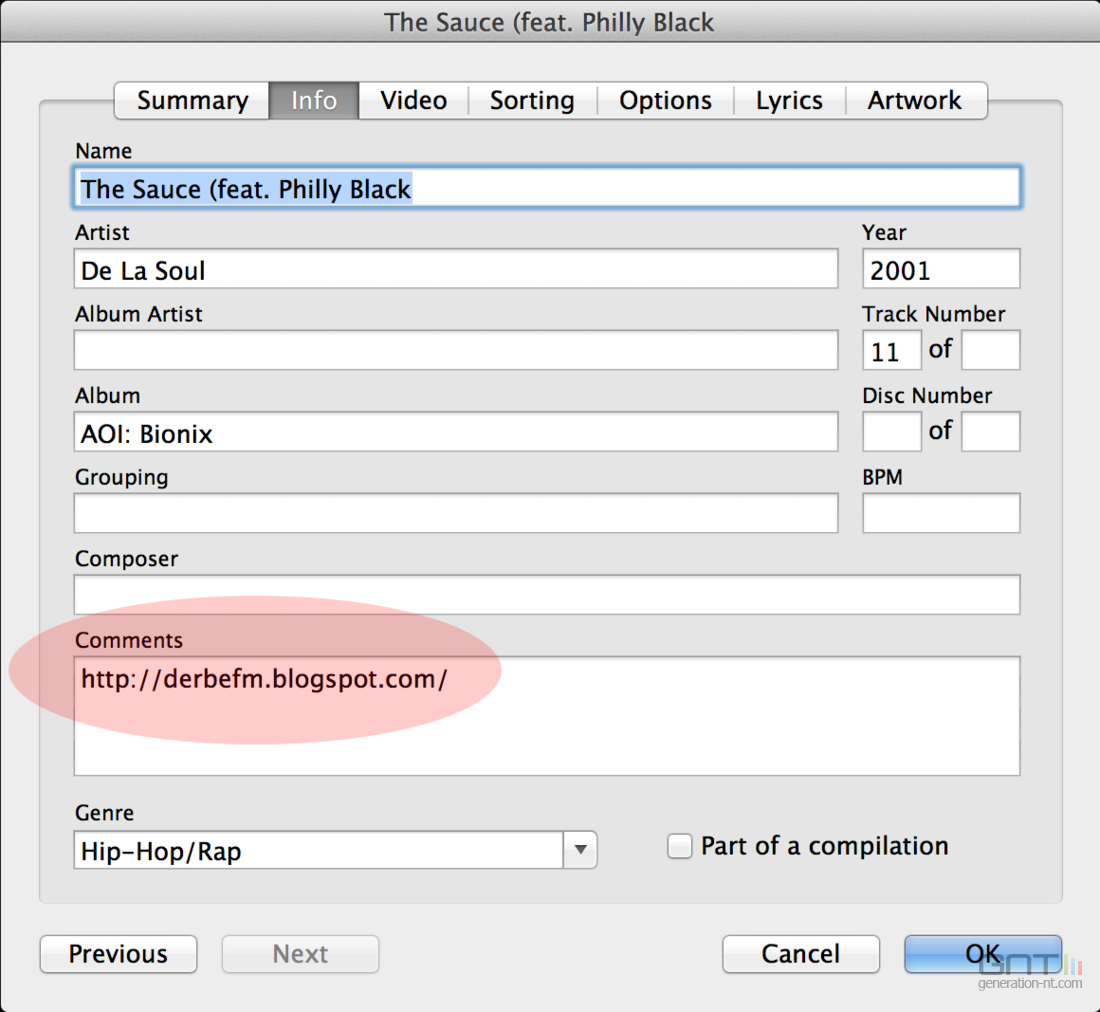Click the empty Grouping field
This screenshot has height=1012, width=1100.
[456, 513]
